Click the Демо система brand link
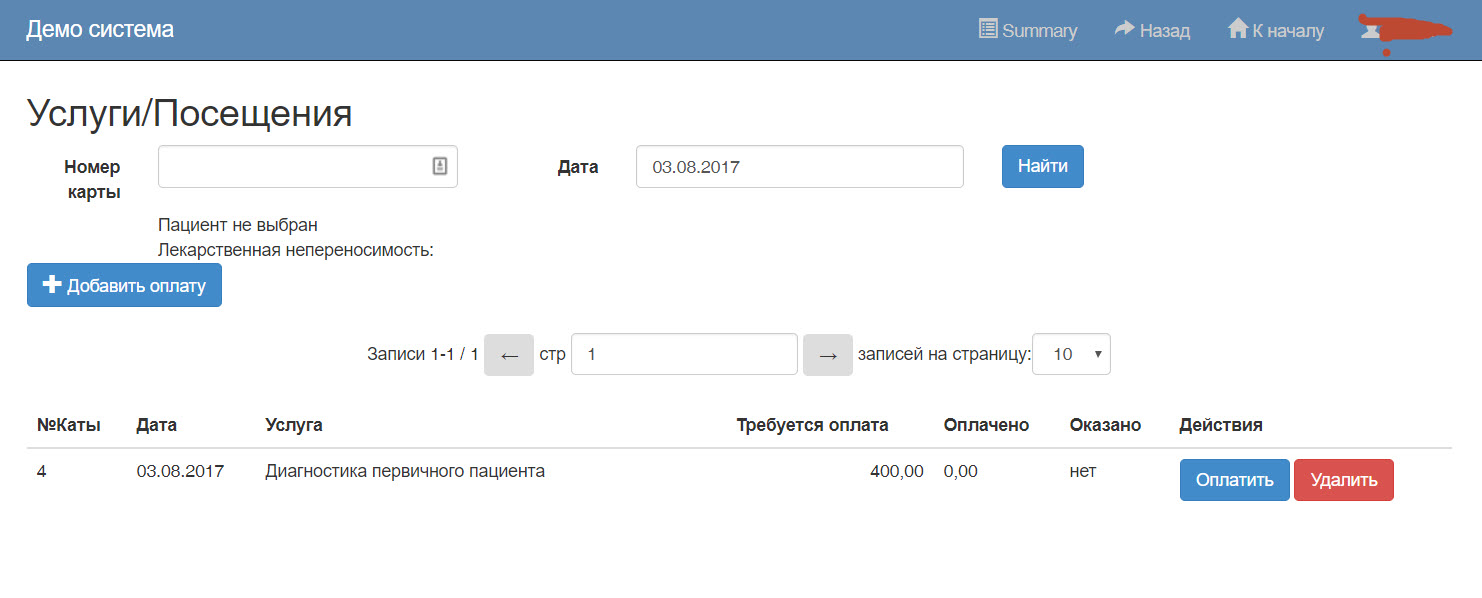The height and width of the screenshot is (598, 1482). tap(100, 30)
